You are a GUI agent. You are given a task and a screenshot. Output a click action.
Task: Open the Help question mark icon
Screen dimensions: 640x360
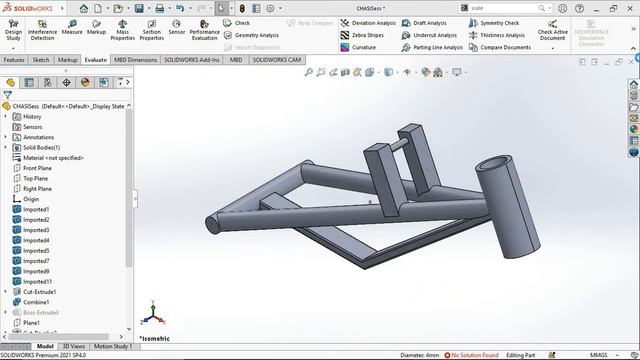pos(579,8)
